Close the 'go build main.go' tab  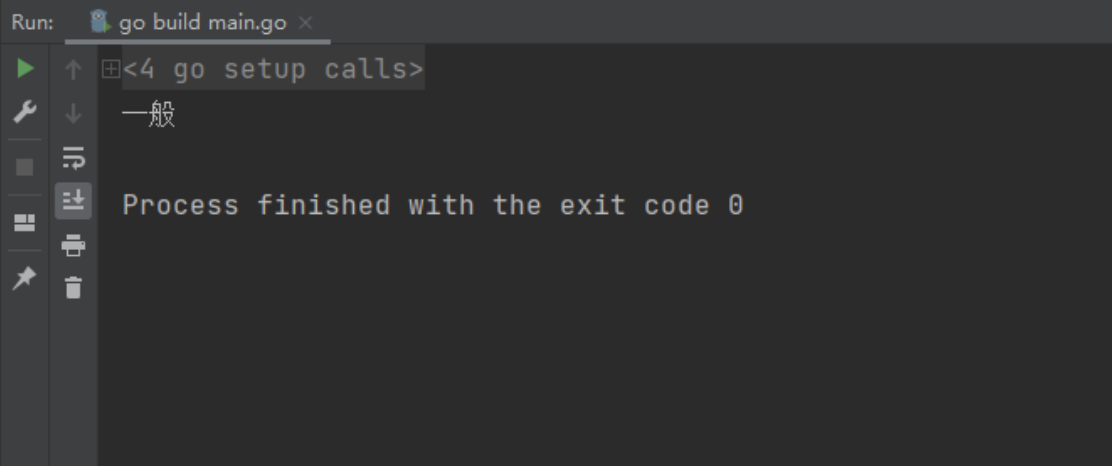click(306, 23)
